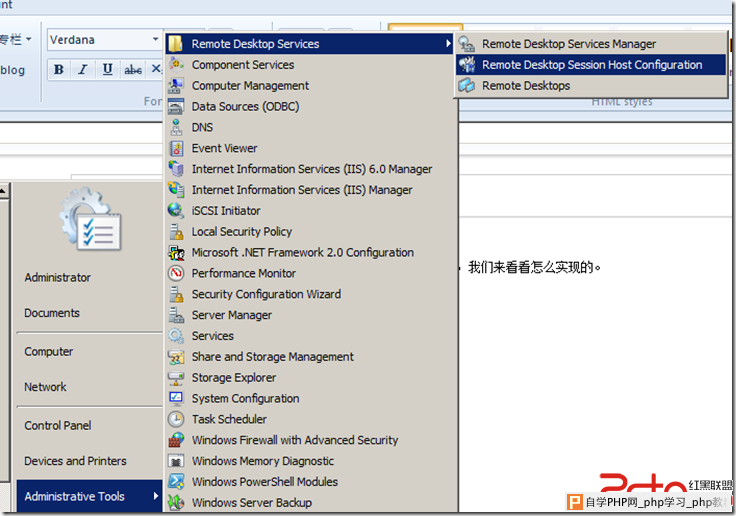The width and height of the screenshot is (736, 516).
Task: Click the Start menu scroll up arrow
Action: pyautogui.click(x=4, y=191)
